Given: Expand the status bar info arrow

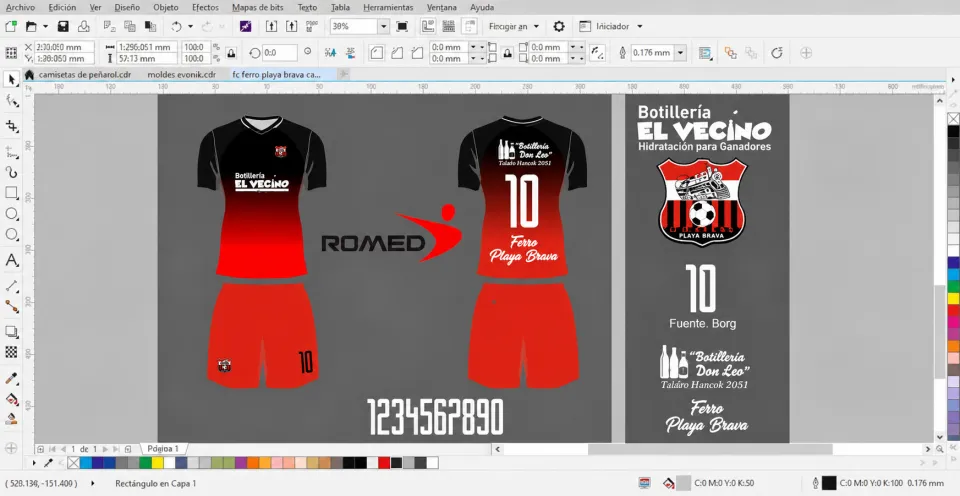Looking at the screenshot, I should pyautogui.click(x=93, y=483).
